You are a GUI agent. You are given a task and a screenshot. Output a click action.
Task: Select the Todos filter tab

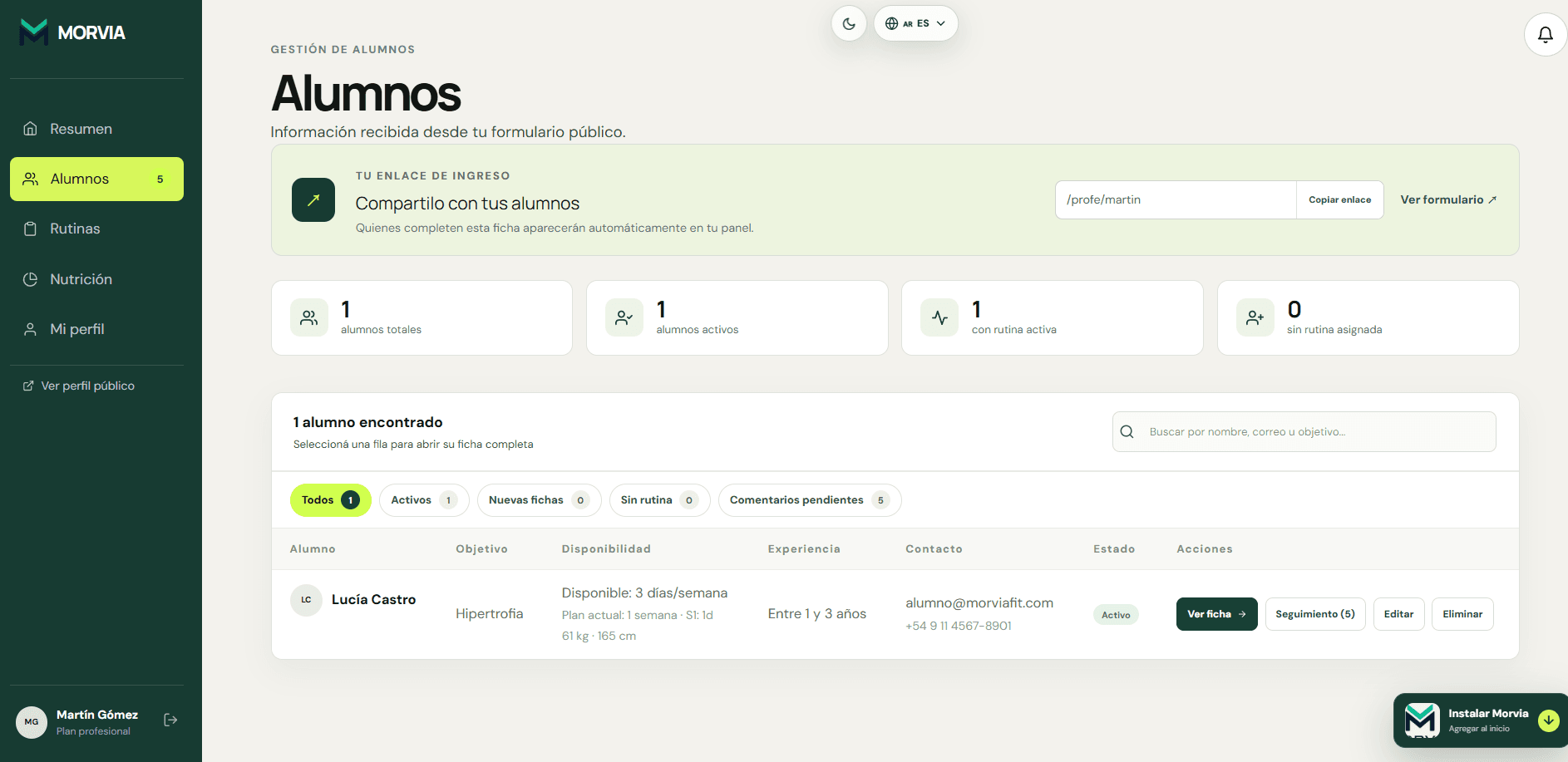(x=330, y=500)
